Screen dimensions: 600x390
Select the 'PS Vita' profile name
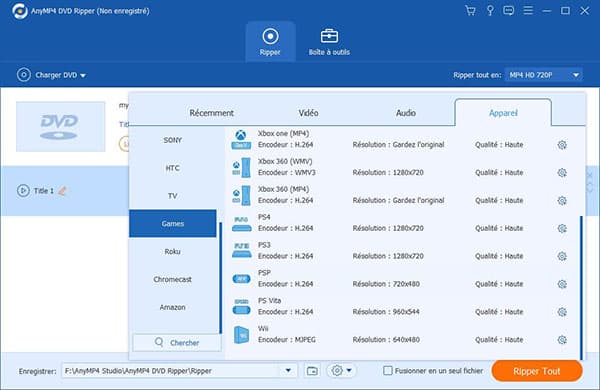point(269,301)
